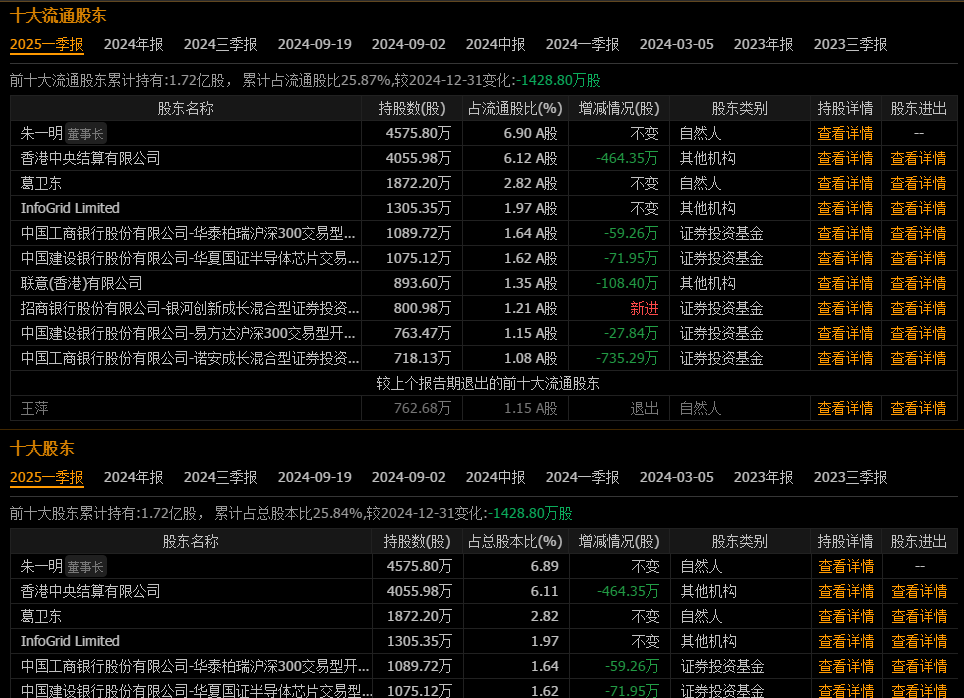This screenshot has height=698, width=964.
Task: Open 2024年报 tab under 十大流通股东
Action: [133, 44]
